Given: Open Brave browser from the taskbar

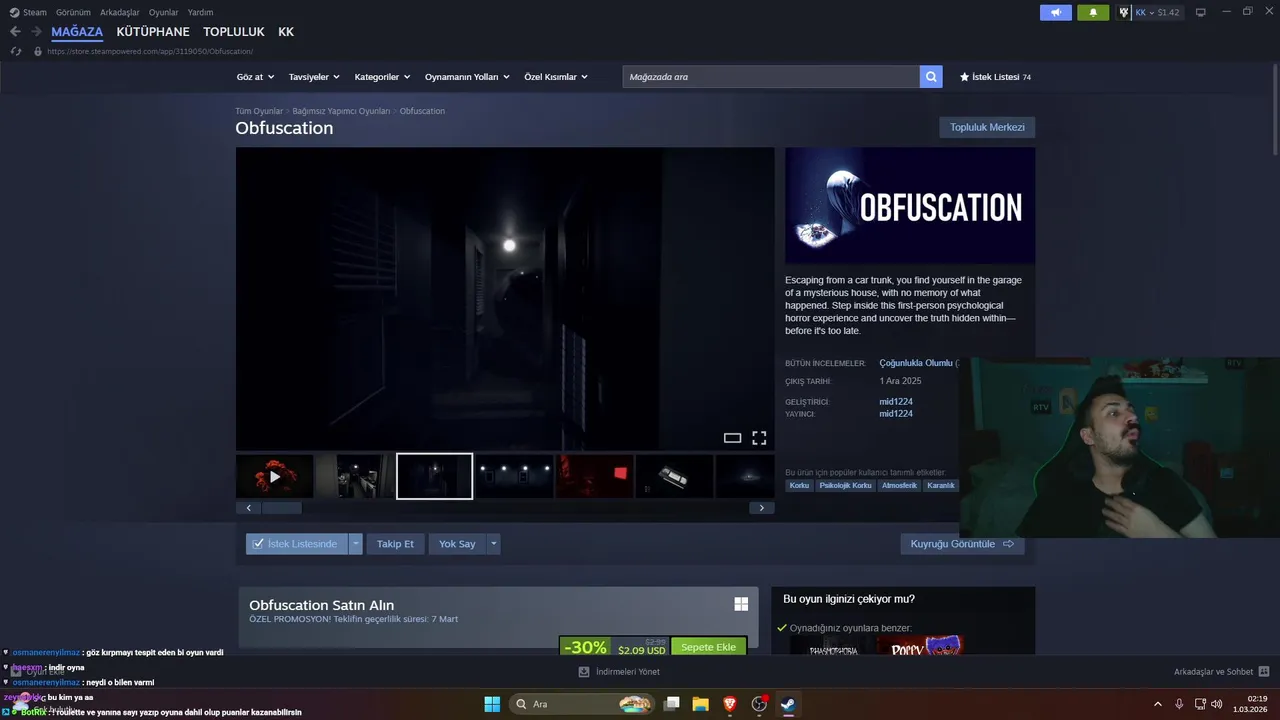Looking at the screenshot, I should coord(730,704).
